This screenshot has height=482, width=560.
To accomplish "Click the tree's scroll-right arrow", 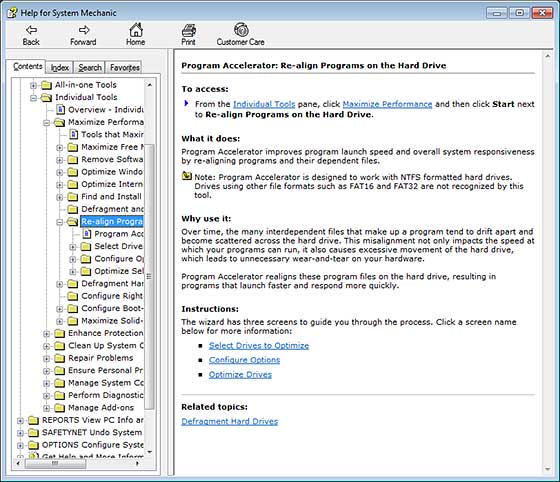I will click(138, 463).
